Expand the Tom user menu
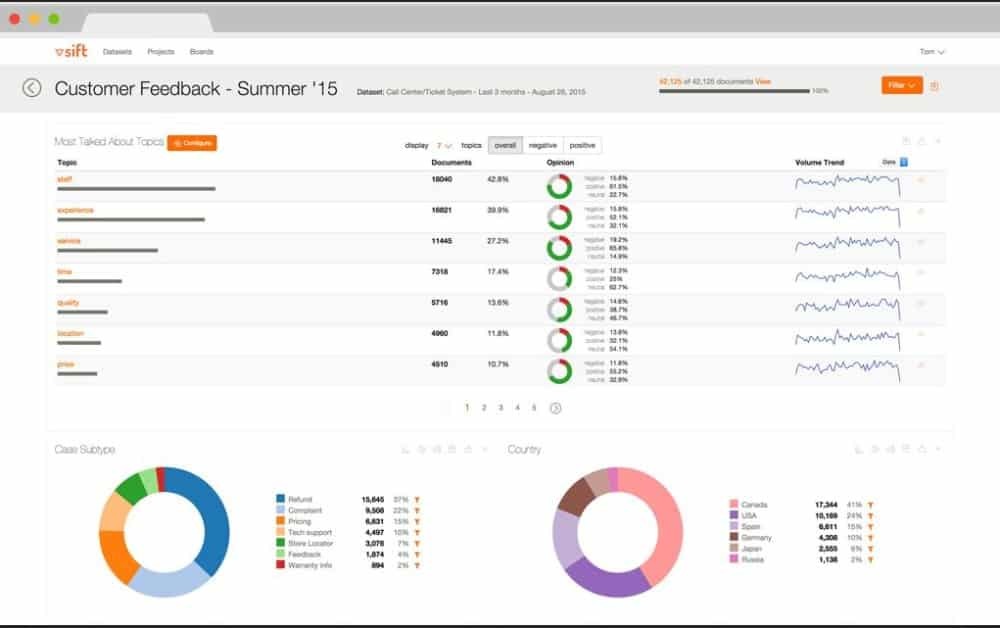The width and height of the screenshot is (1000, 628). click(932, 52)
